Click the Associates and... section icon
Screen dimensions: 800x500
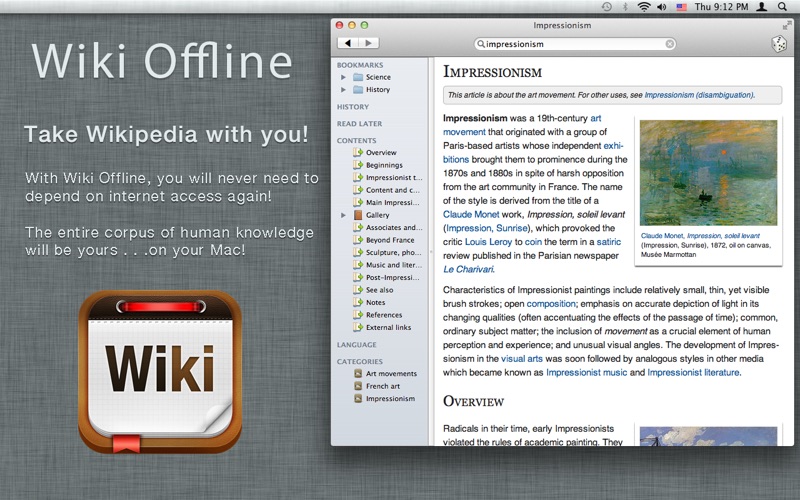[x=358, y=227]
